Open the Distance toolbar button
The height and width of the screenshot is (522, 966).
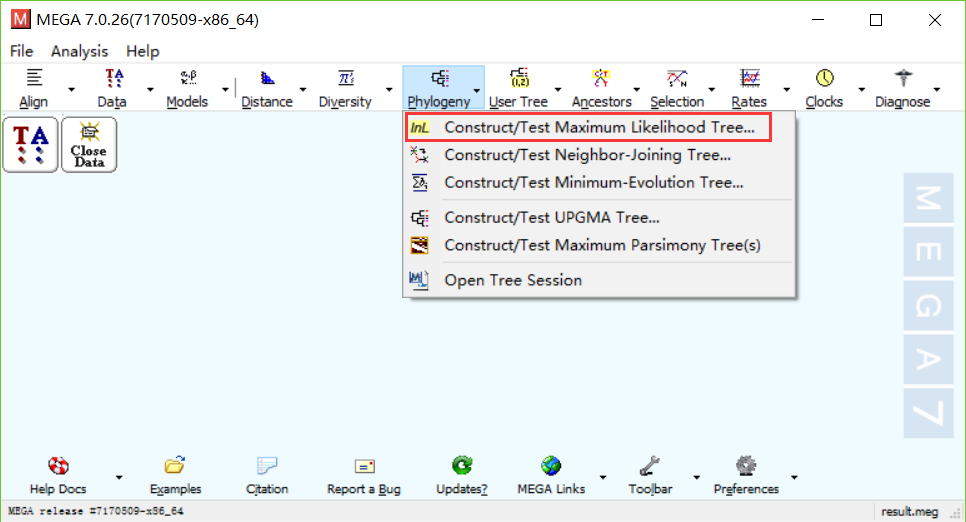point(267,88)
